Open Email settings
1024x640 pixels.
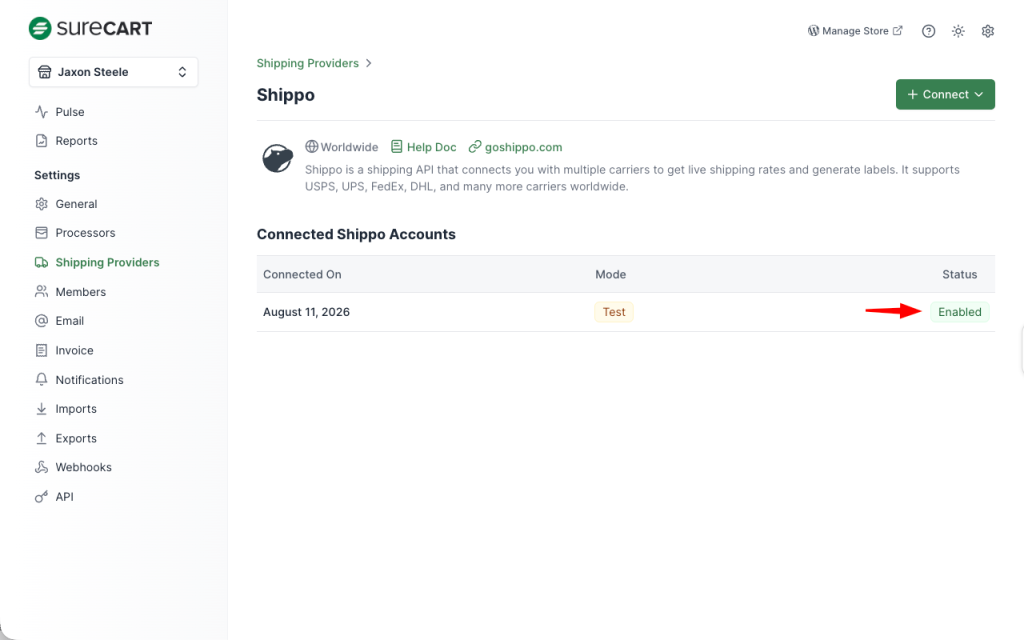pos(69,321)
